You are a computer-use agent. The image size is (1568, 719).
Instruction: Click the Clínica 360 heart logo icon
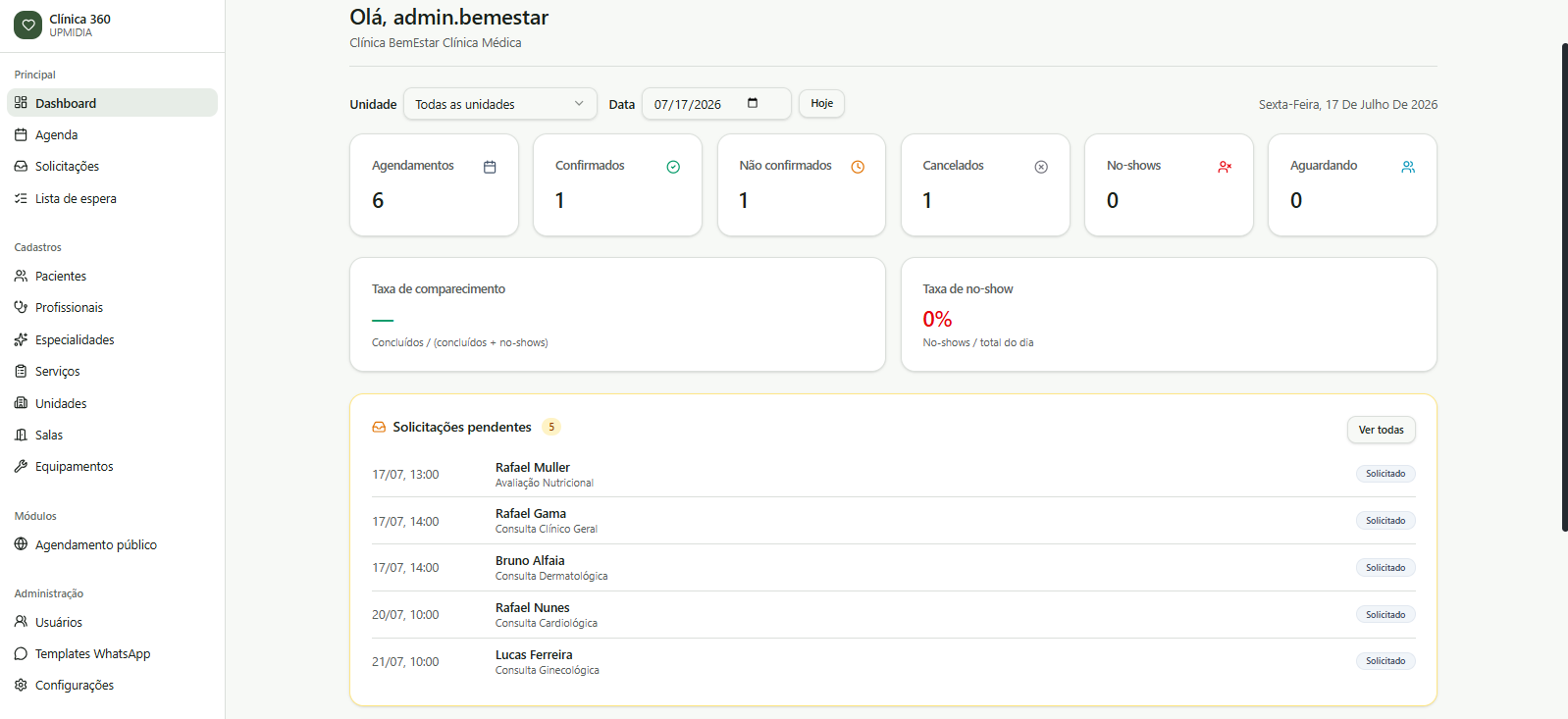pyautogui.click(x=27, y=26)
